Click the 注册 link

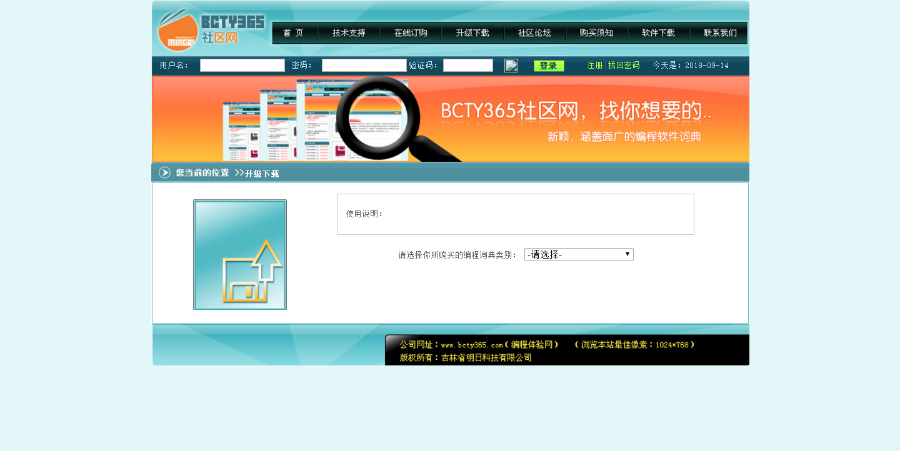click(595, 65)
